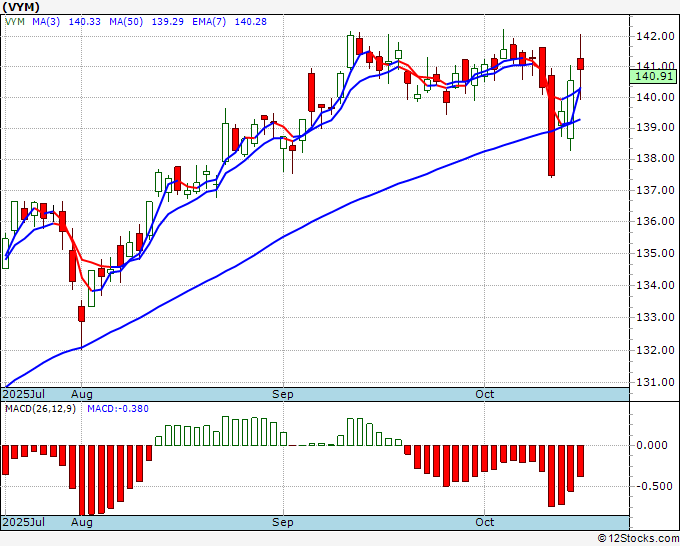The image size is (680, 546).
Task: Click the 2025Jul label on price chart axis
Action: click(x=24, y=394)
